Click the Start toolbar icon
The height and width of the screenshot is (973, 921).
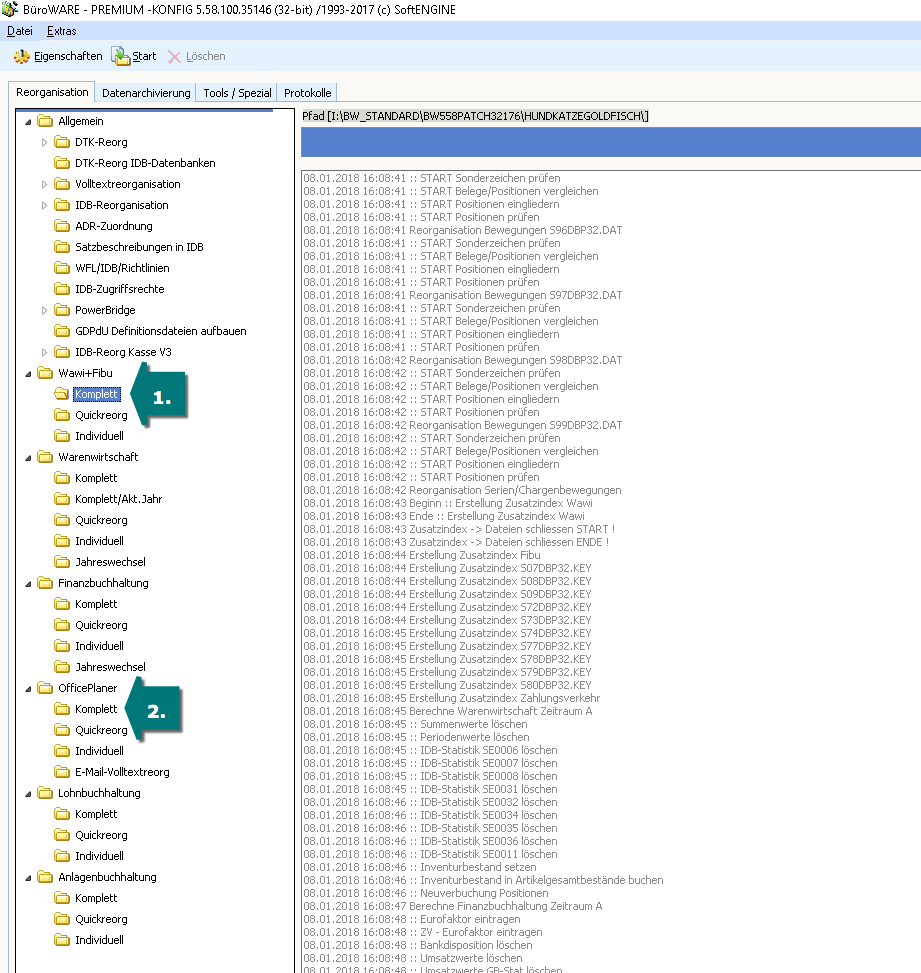tap(120, 57)
